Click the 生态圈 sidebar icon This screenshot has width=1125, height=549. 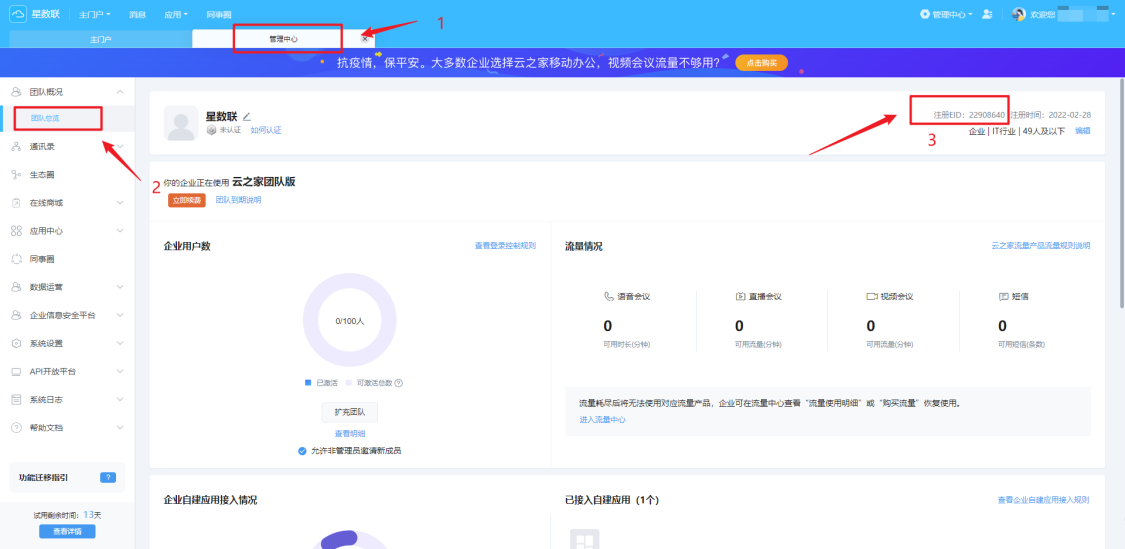point(17,174)
